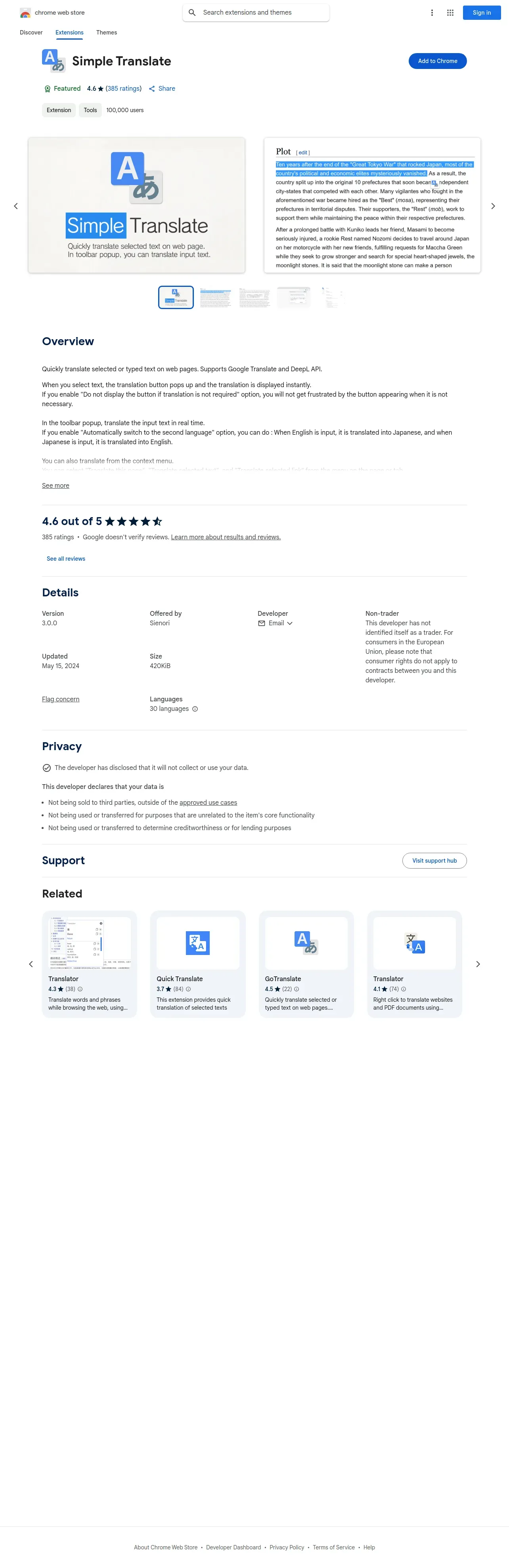Click the May 15, 2024 updated date

point(60,666)
